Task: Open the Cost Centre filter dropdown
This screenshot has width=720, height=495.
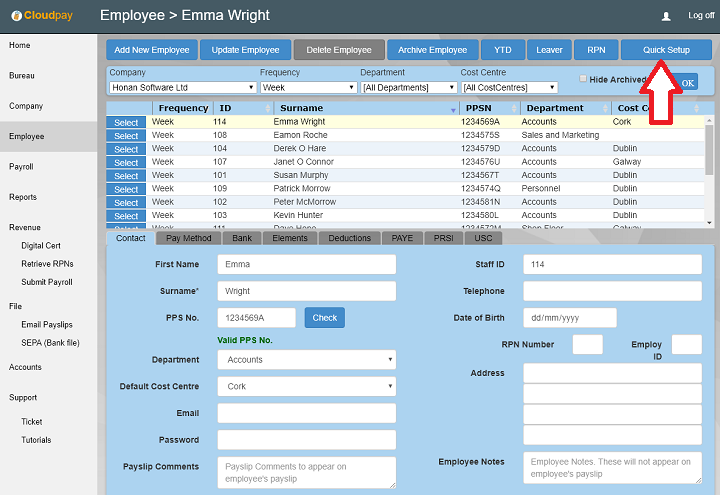Action: click(509, 88)
